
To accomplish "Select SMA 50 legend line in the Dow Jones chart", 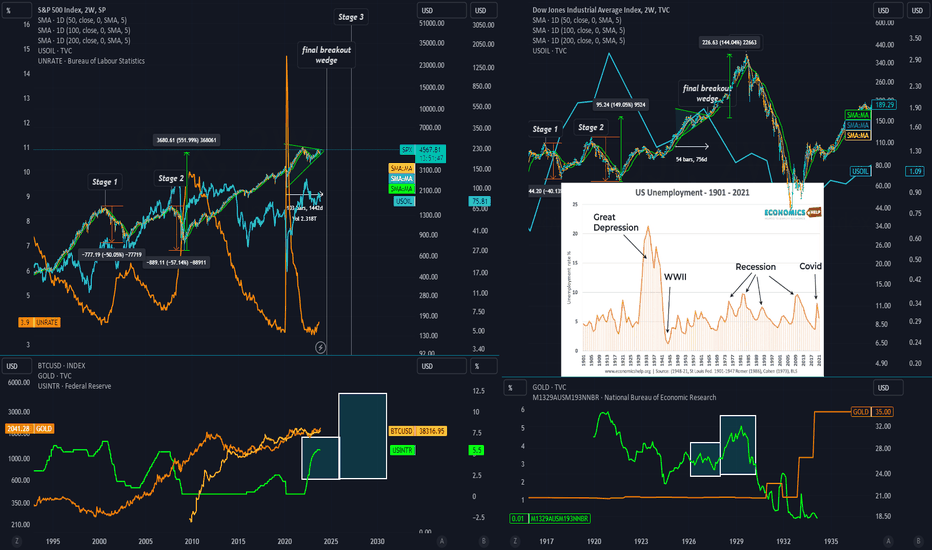I will [578, 20].
